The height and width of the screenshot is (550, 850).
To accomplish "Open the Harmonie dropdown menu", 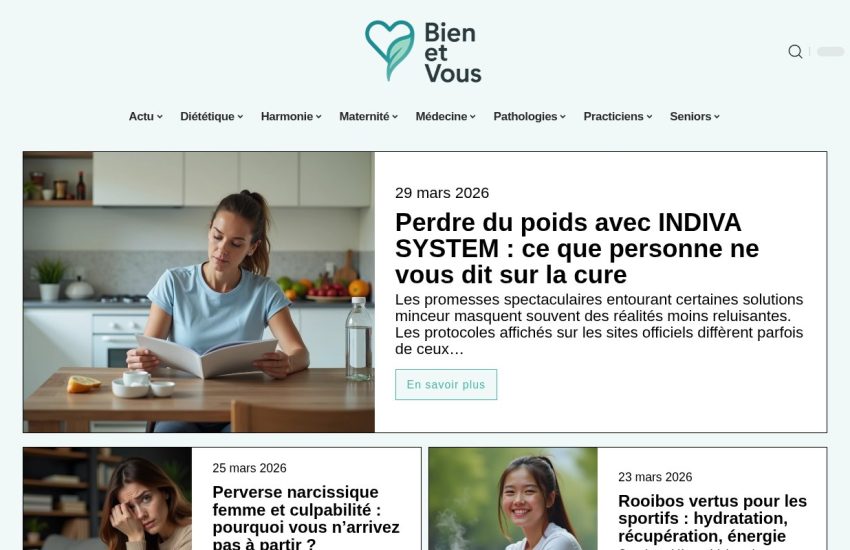I will click(x=291, y=117).
